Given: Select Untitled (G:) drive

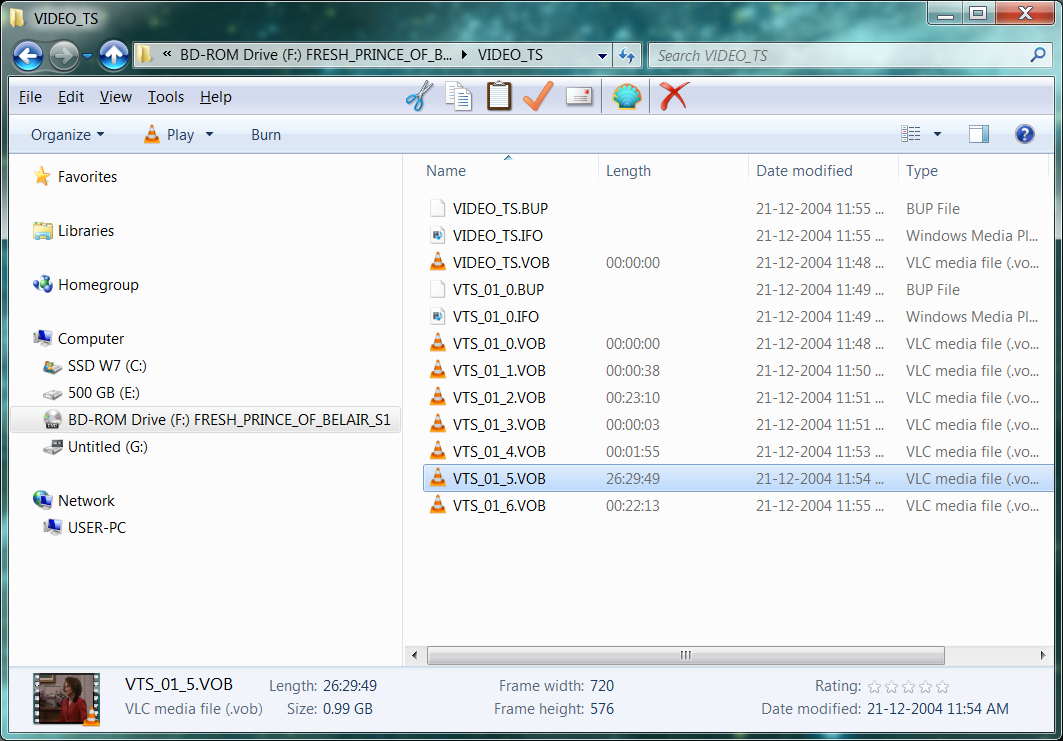Looking at the screenshot, I should [107, 447].
